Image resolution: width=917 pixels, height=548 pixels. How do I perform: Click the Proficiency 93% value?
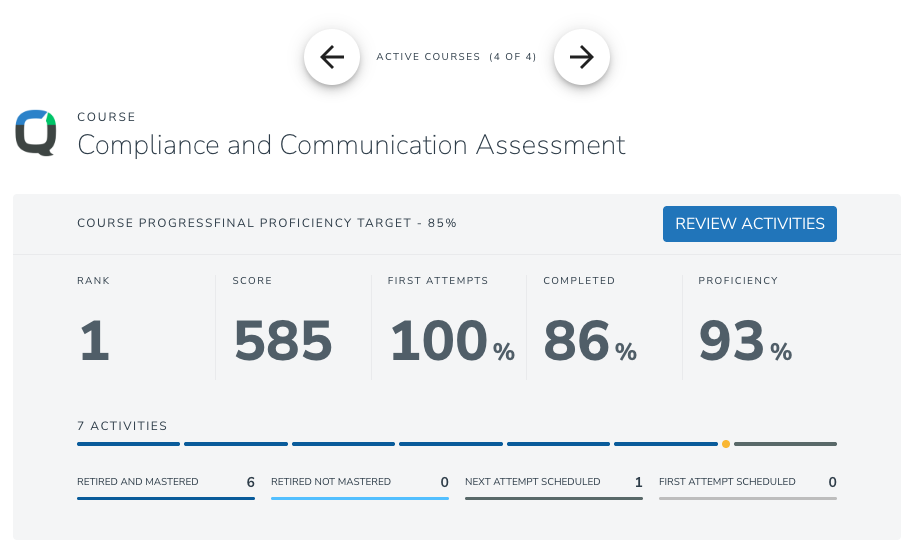[746, 340]
